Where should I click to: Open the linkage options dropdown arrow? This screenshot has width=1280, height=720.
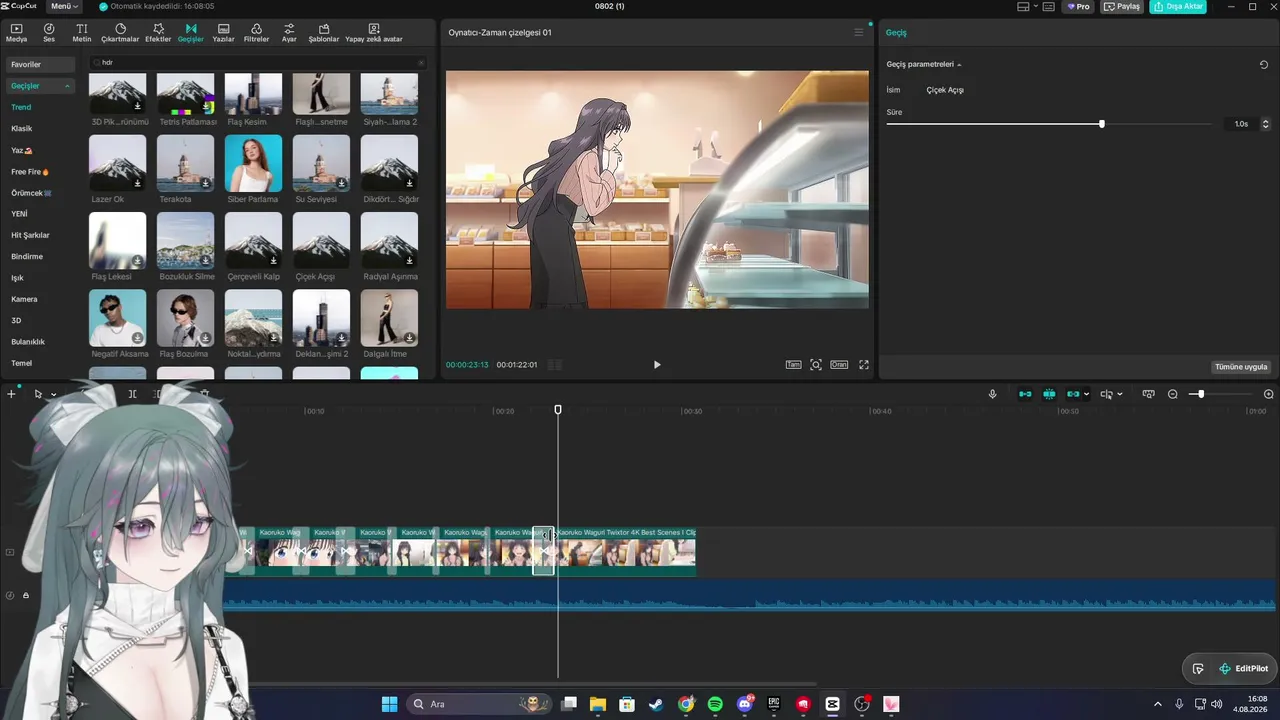click(x=1087, y=394)
